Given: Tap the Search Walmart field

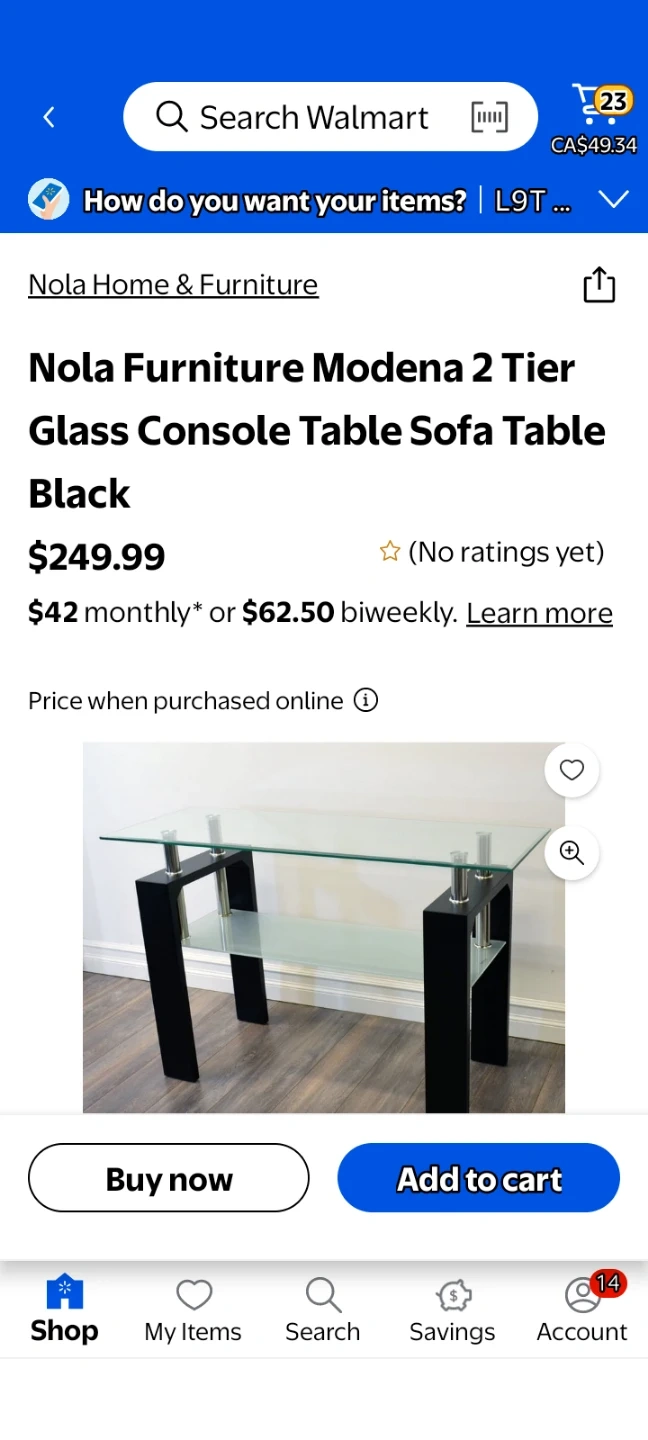Looking at the screenshot, I should coord(314,118).
